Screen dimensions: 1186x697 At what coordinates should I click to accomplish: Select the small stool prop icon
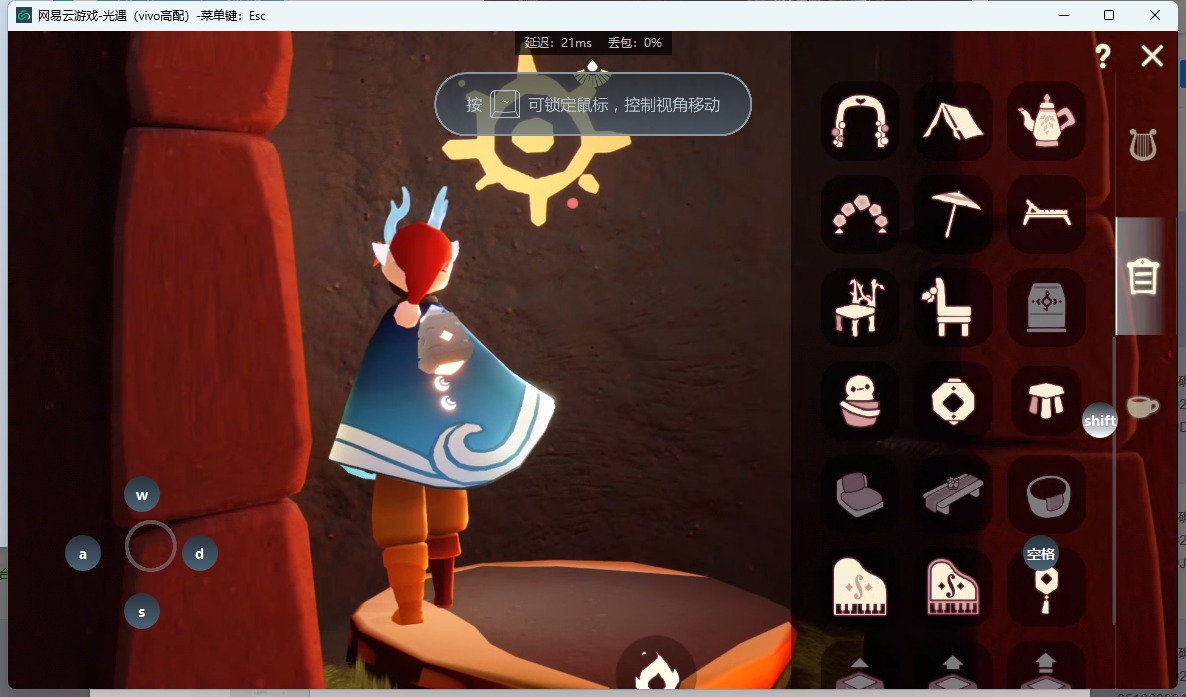tap(1046, 401)
